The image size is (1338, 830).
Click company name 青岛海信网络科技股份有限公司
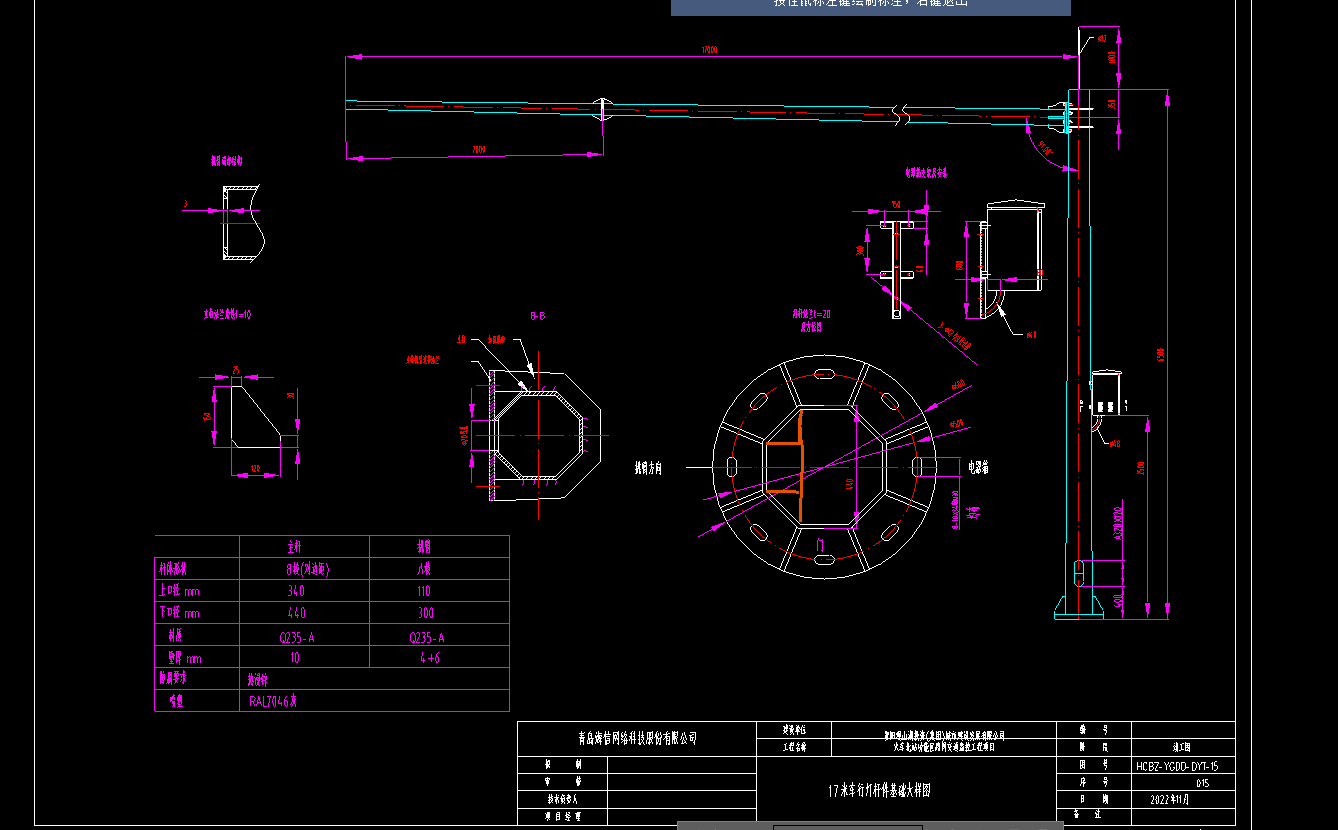[637, 739]
